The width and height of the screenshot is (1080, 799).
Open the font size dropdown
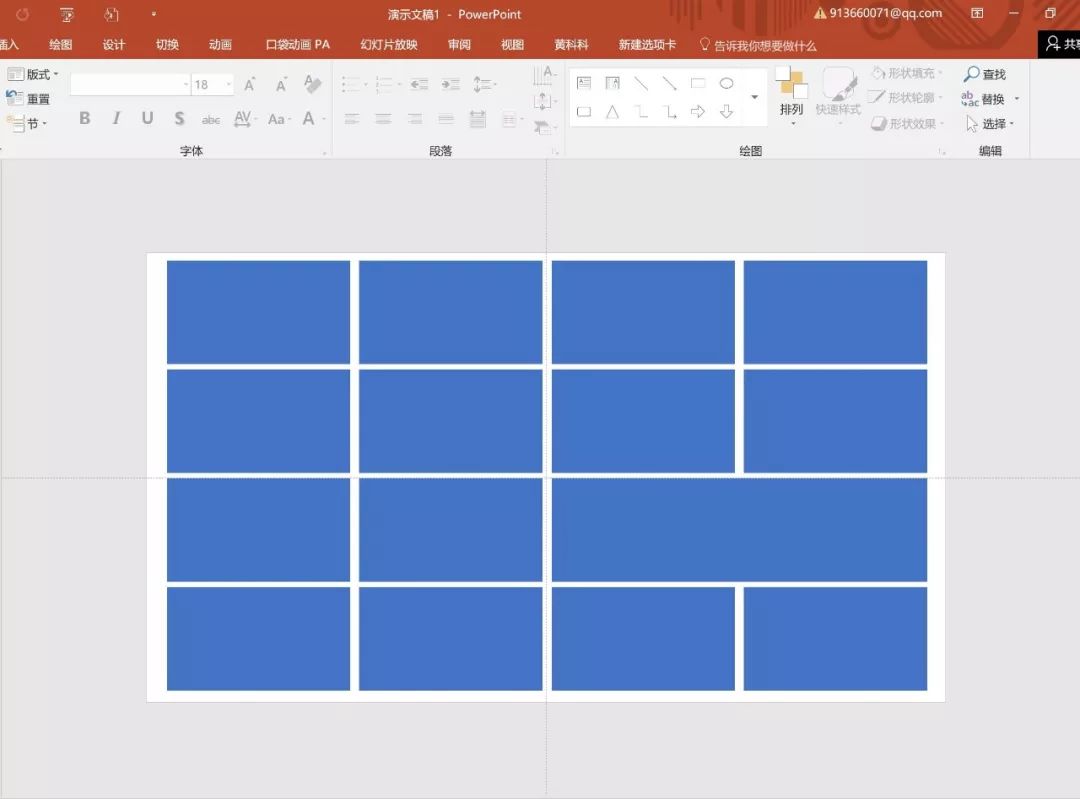point(228,85)
